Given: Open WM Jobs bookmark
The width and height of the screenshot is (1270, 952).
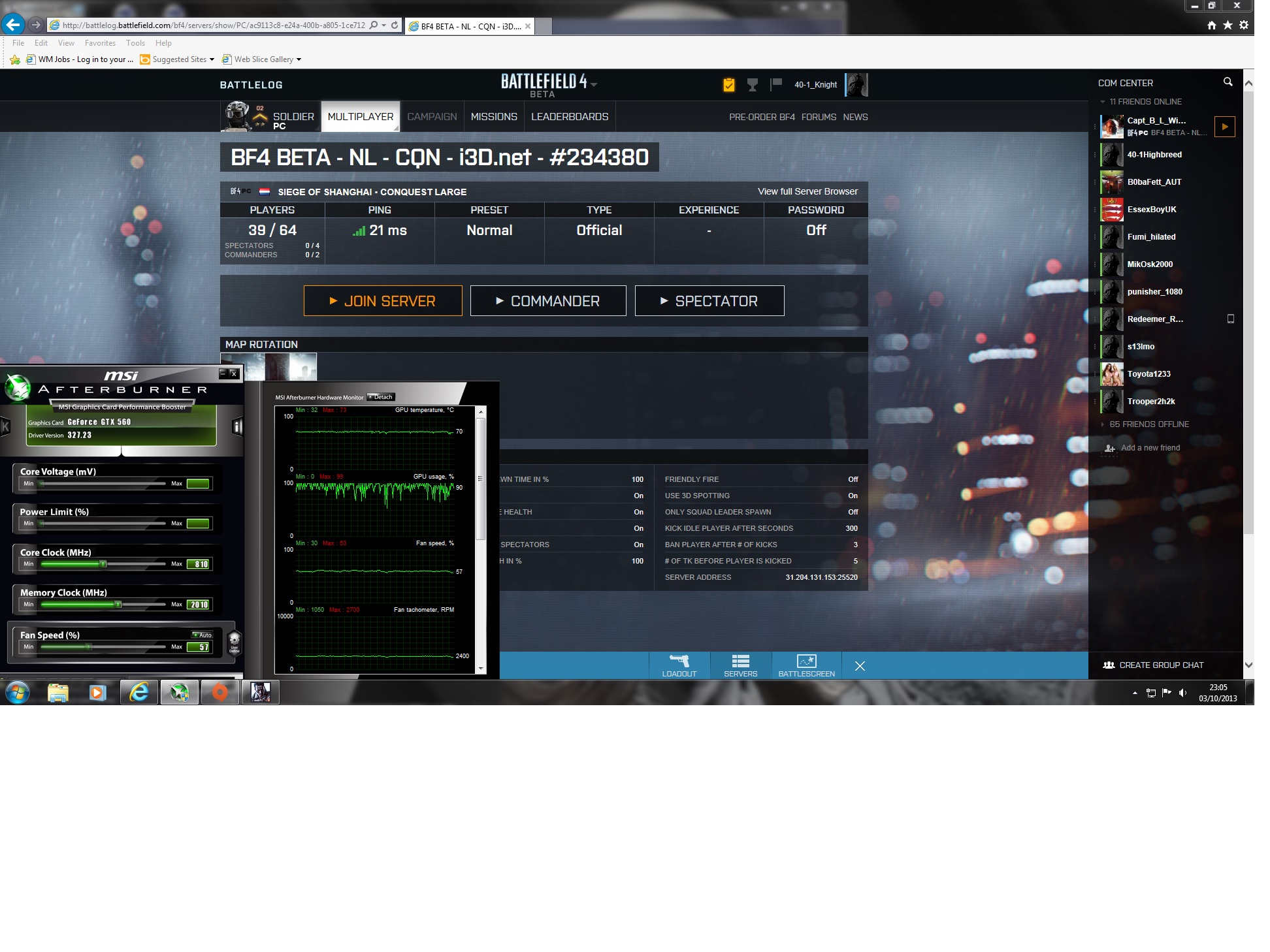Looking at the screenshot, I should pyautogui.click(x=80, y=59).
